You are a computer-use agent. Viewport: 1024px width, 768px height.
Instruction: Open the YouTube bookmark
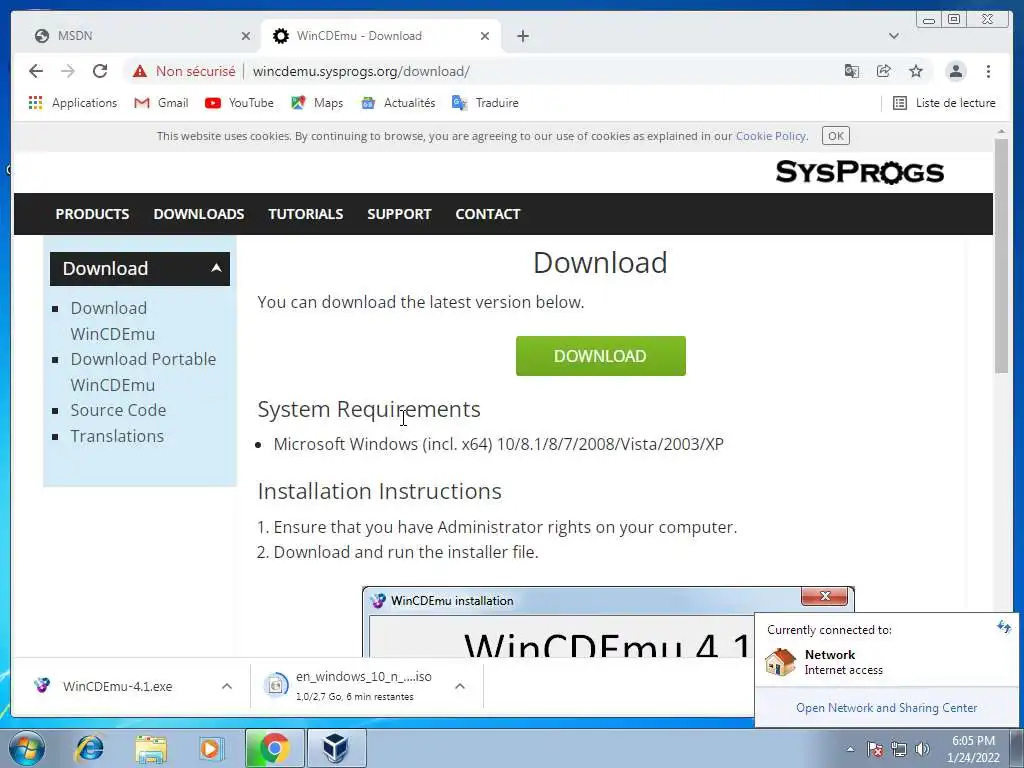coord(239,103)
